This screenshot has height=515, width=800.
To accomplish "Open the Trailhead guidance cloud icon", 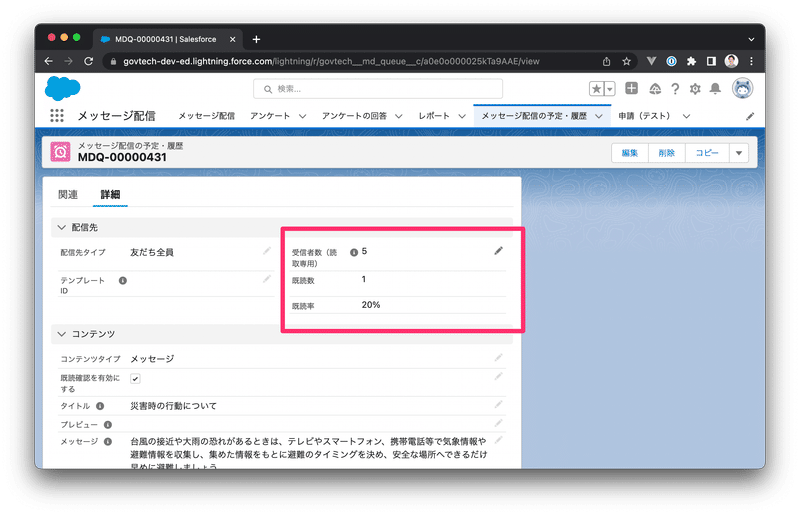I will [x=655, y=89].
